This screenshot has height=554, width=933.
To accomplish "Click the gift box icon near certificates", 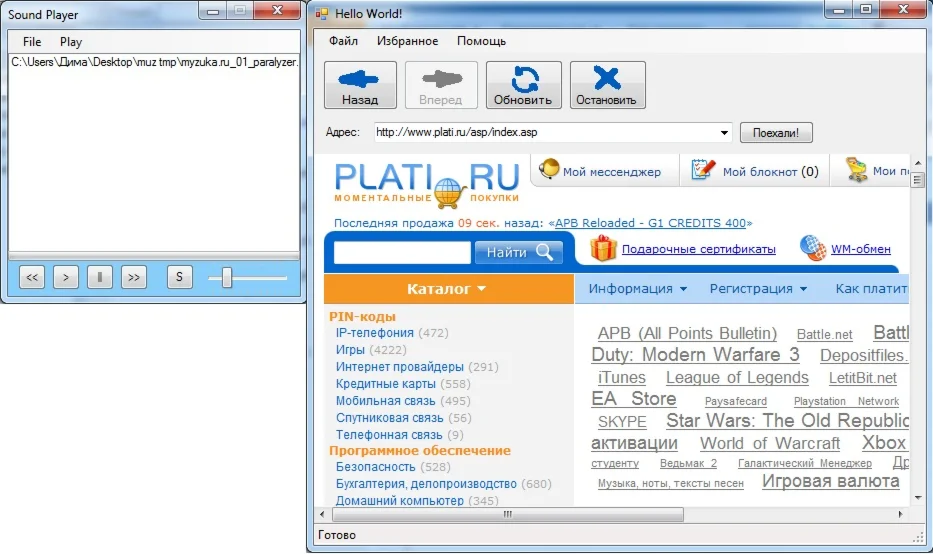I will tap(603, 248).
